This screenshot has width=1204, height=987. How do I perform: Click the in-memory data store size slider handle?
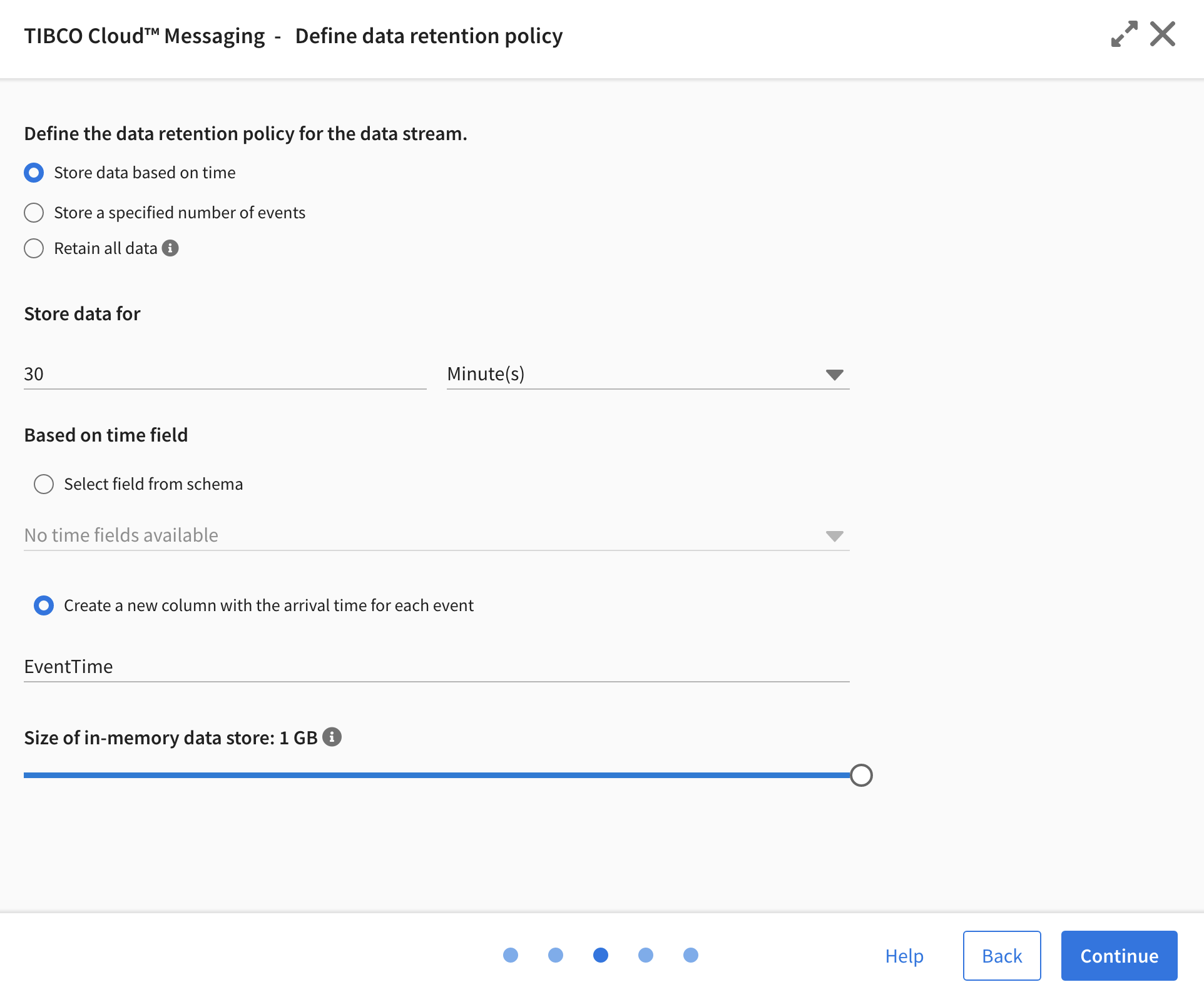[861, 775]
